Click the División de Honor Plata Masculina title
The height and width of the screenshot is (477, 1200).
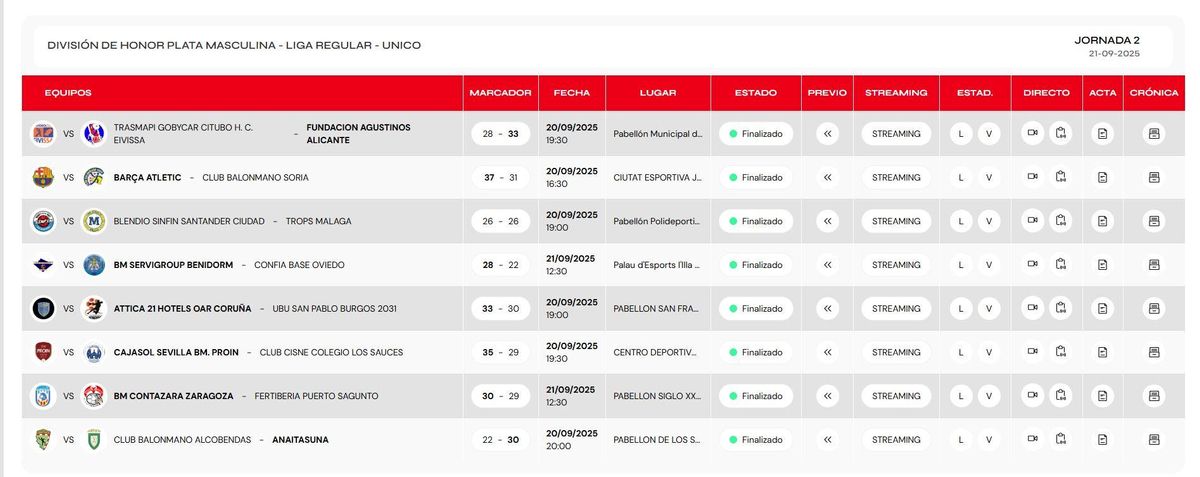(x=234, y=45)
